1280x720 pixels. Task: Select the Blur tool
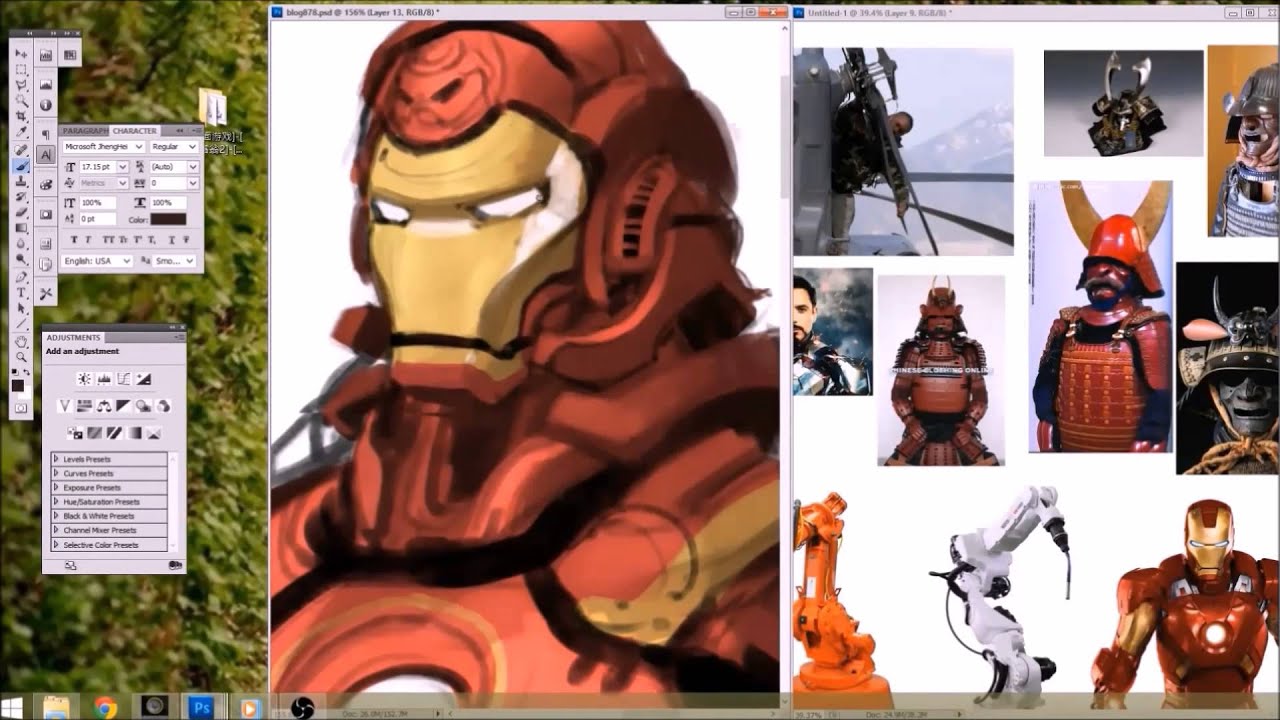[x=21, y=243]
